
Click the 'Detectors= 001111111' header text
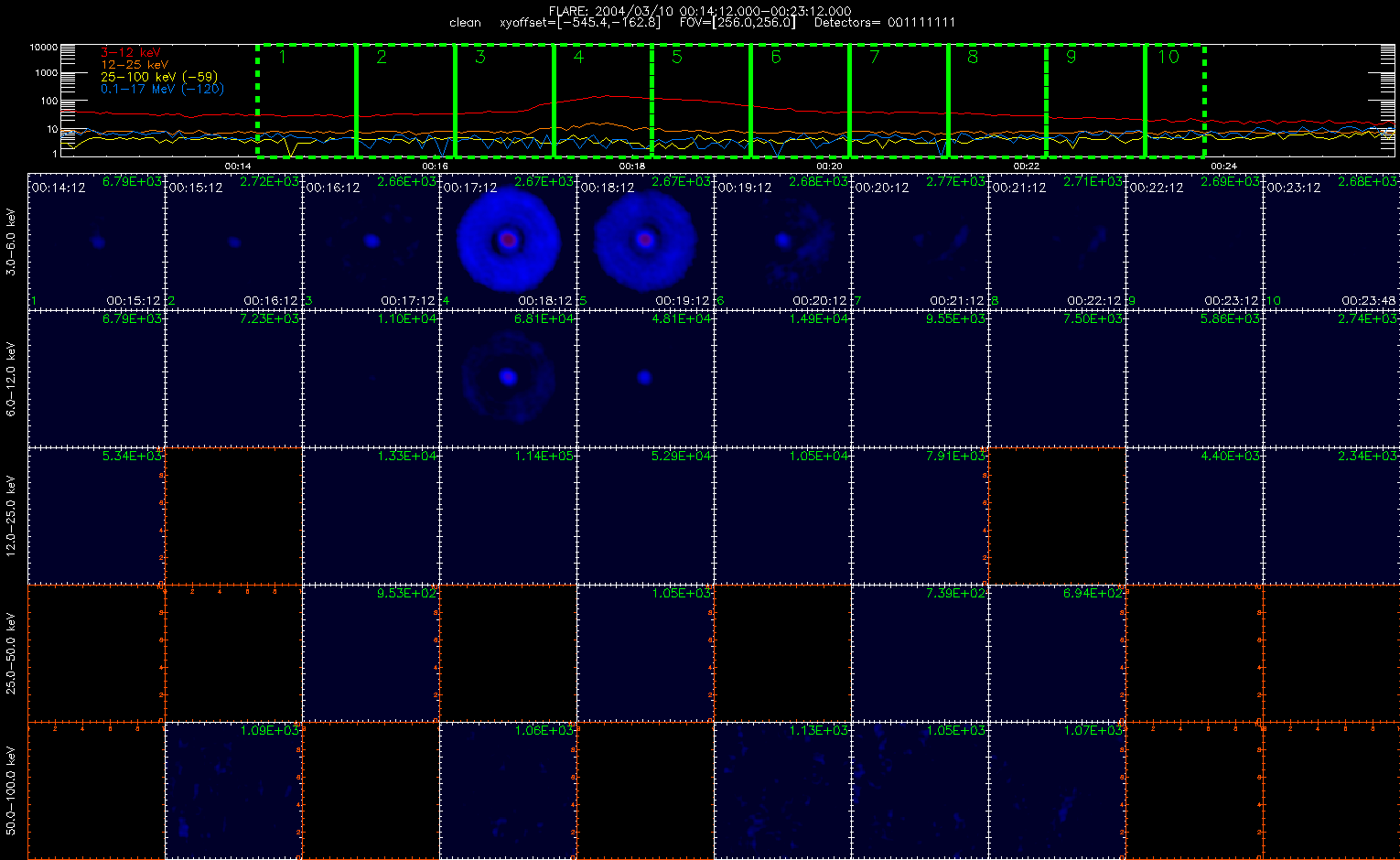pyautogui.click(x=885, y=23)
